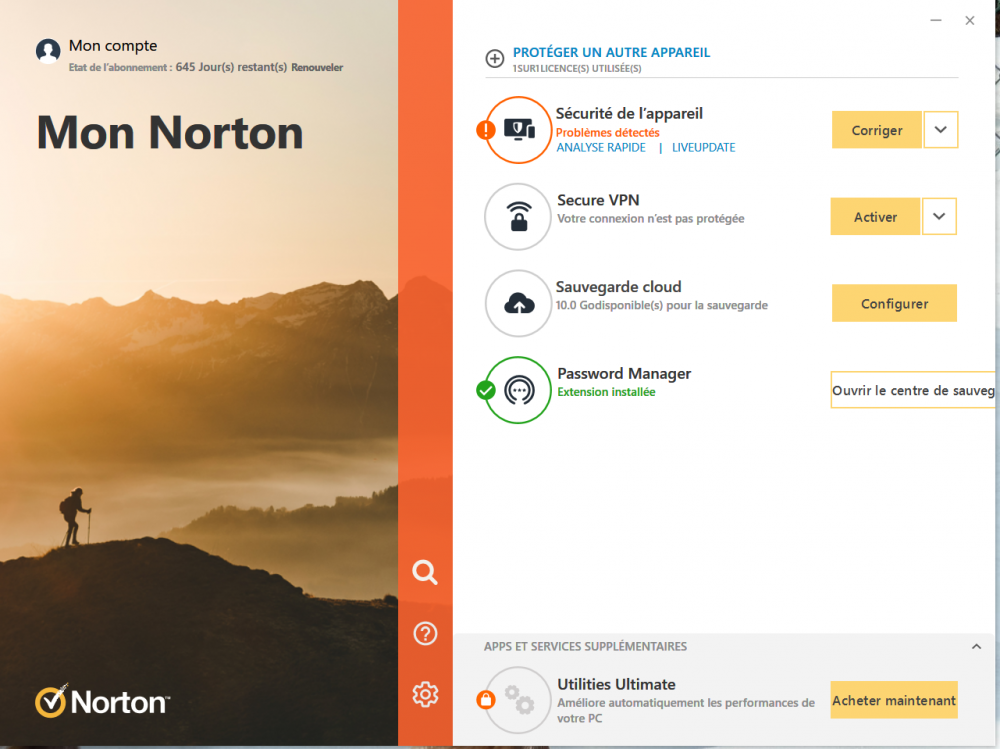Click the ANALYSE RAPIDE link

point(601,148)
